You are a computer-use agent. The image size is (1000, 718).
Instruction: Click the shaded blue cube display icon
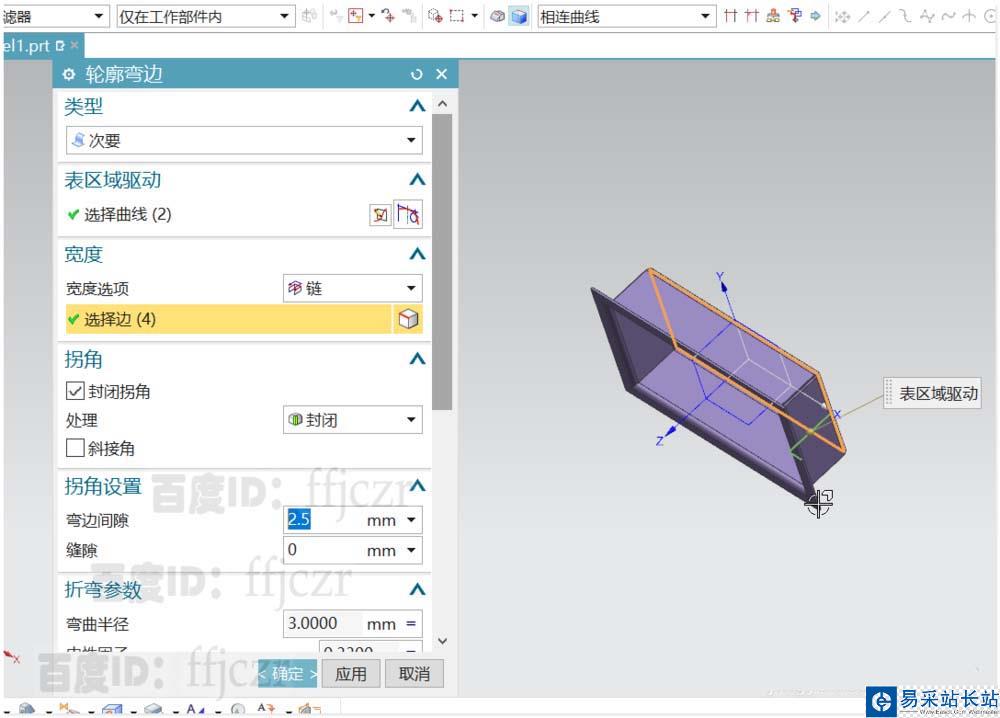[x=520, y=16]
